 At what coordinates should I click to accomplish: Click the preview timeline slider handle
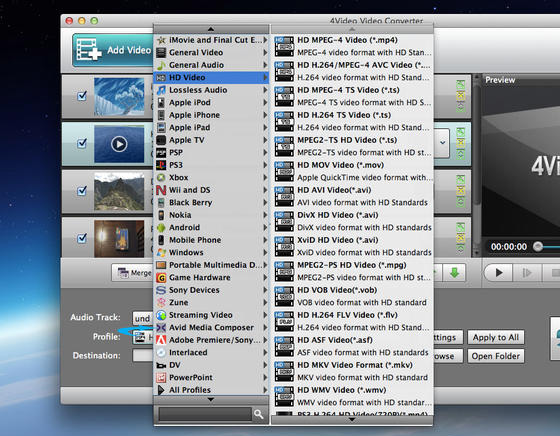pos(538,246)
